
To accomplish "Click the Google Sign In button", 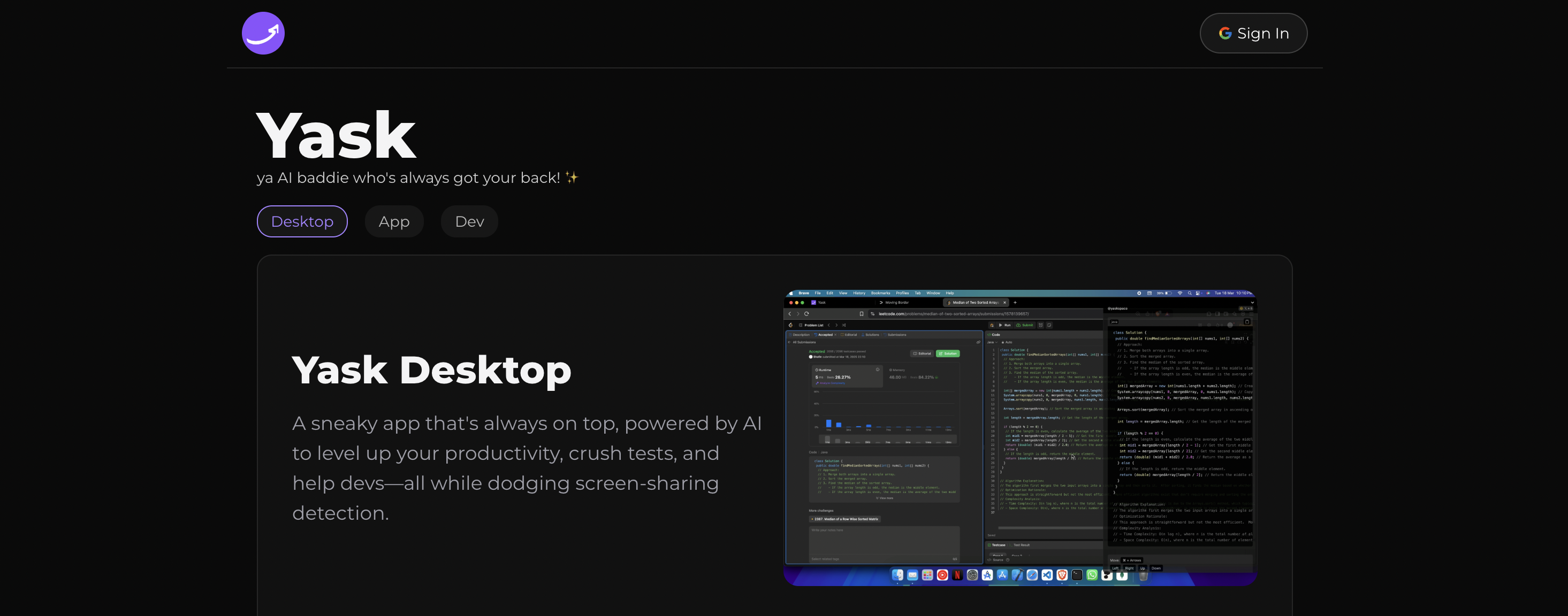I will tap(1253, 33).
